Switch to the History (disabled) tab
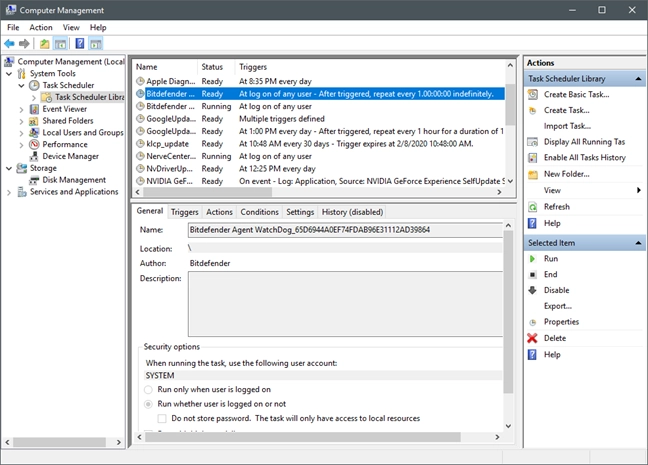The height and width of the screenshot is (465, 648). (x=352, y=212)
